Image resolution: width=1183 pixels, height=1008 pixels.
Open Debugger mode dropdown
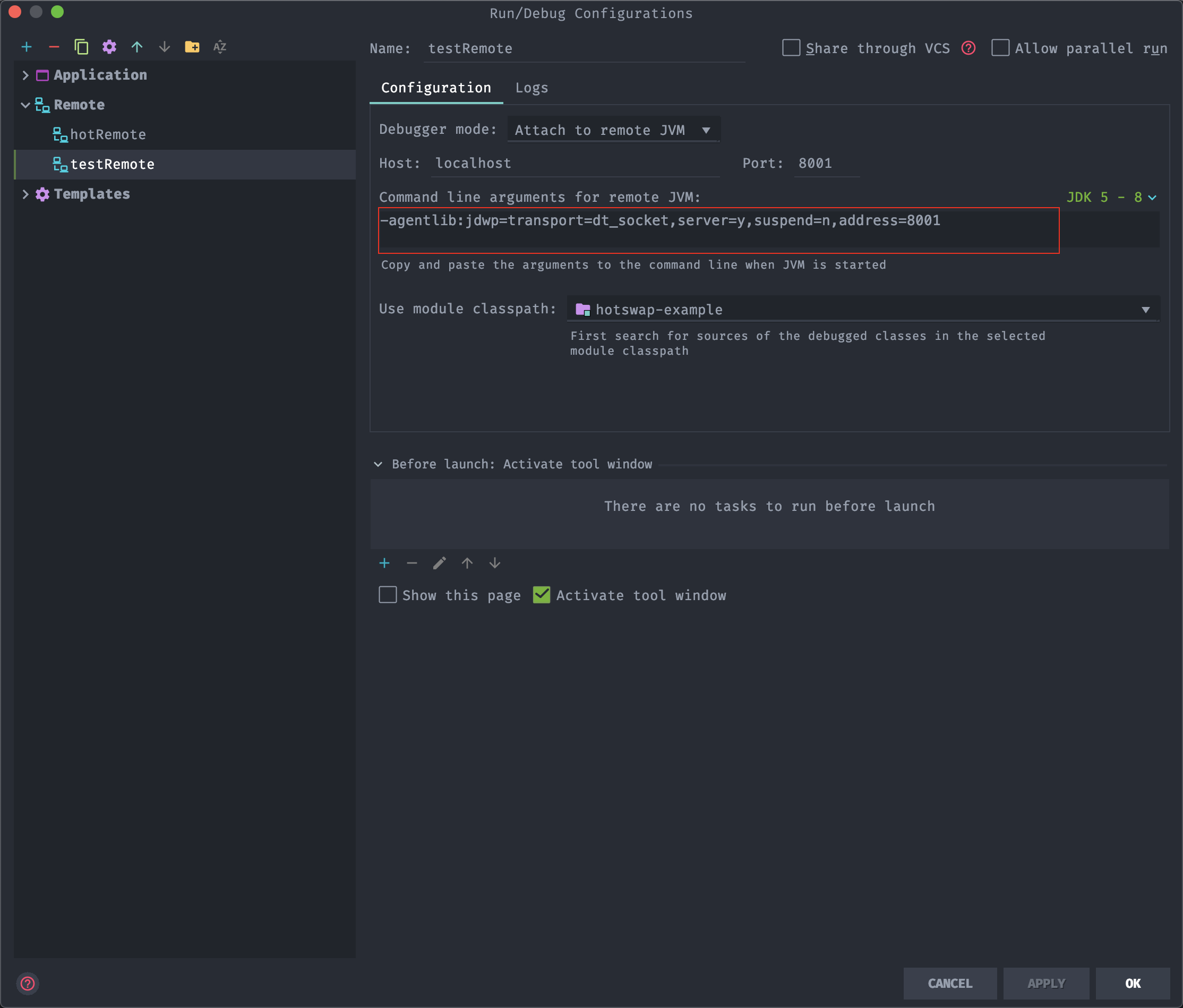pyautogui.click(x=613, y=130)
